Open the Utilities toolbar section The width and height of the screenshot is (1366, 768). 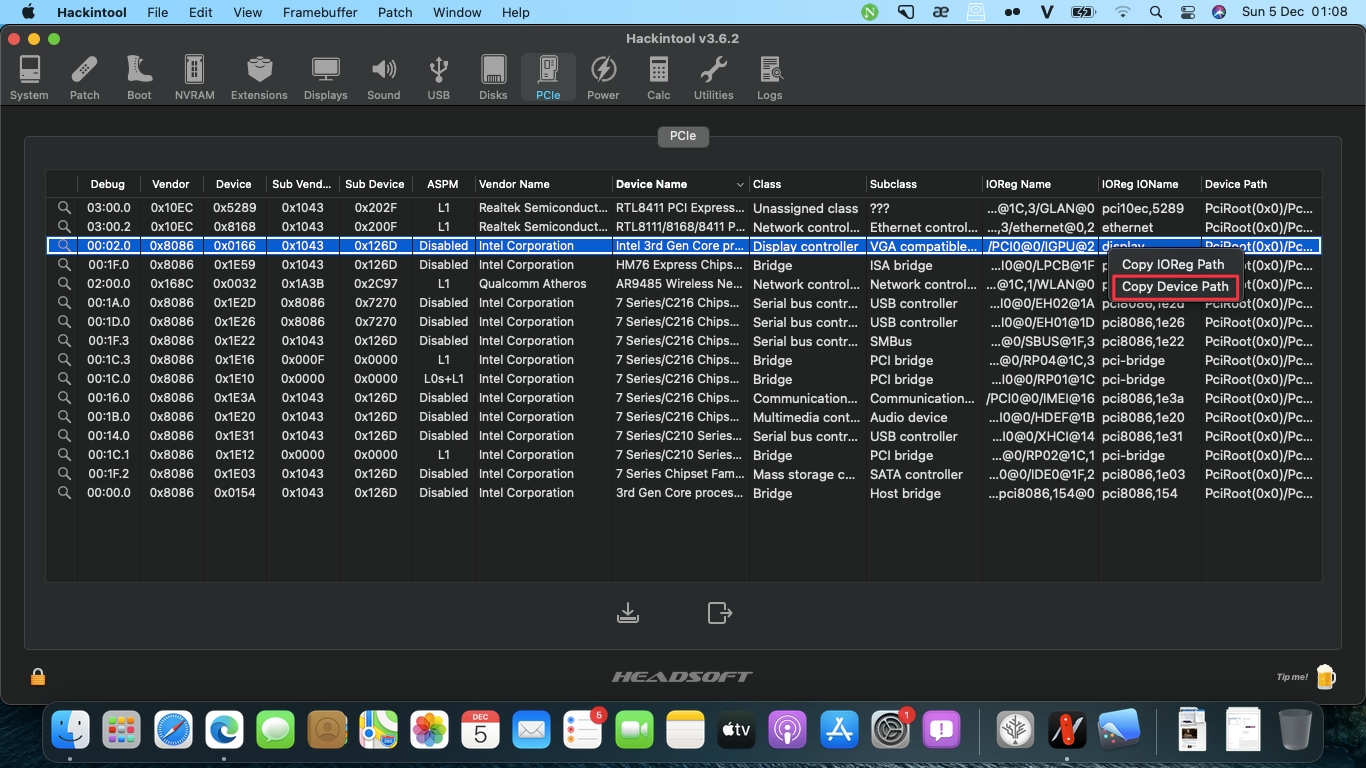click(714, 78)
